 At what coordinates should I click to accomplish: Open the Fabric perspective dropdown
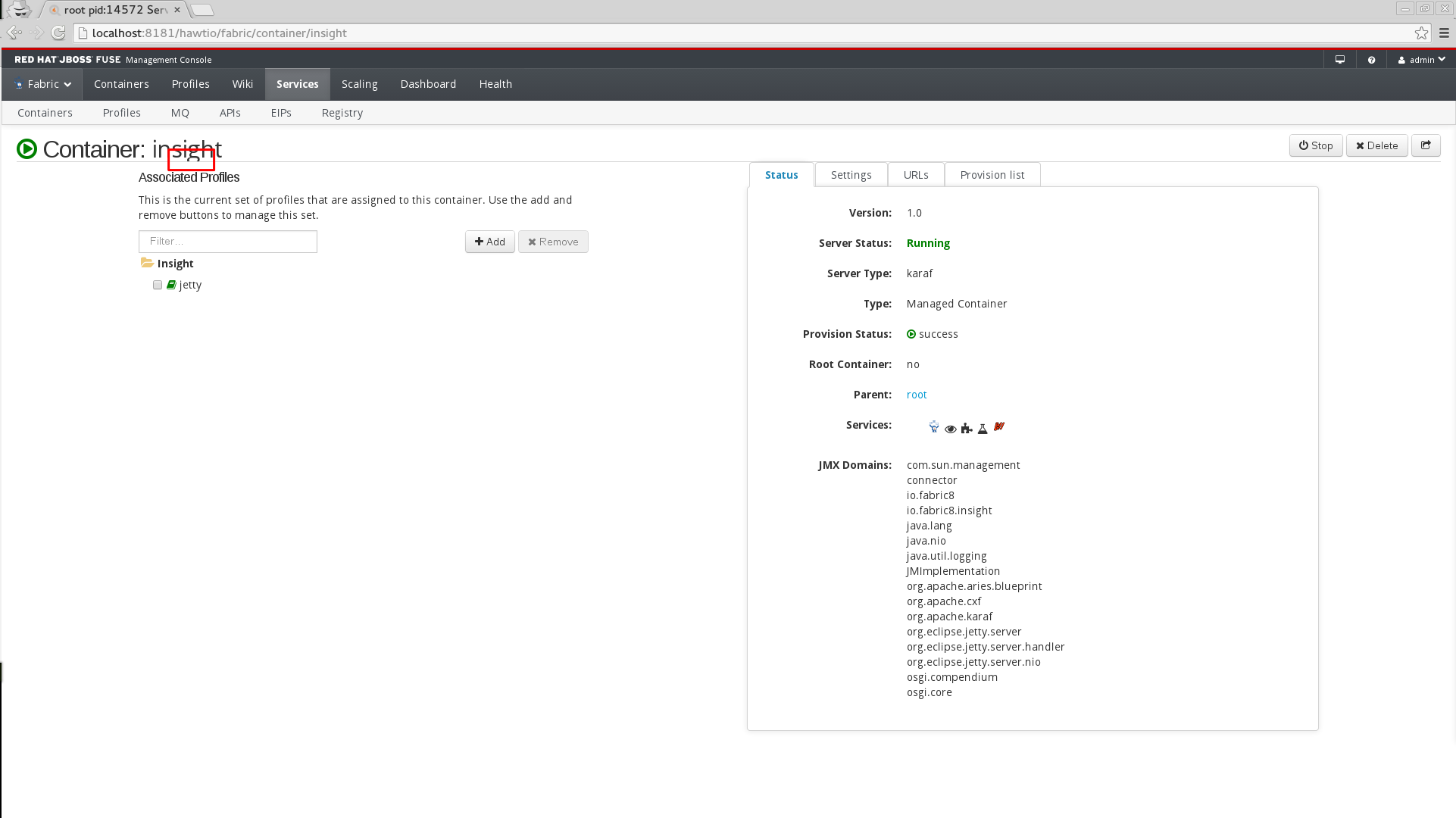click(43, 84)
